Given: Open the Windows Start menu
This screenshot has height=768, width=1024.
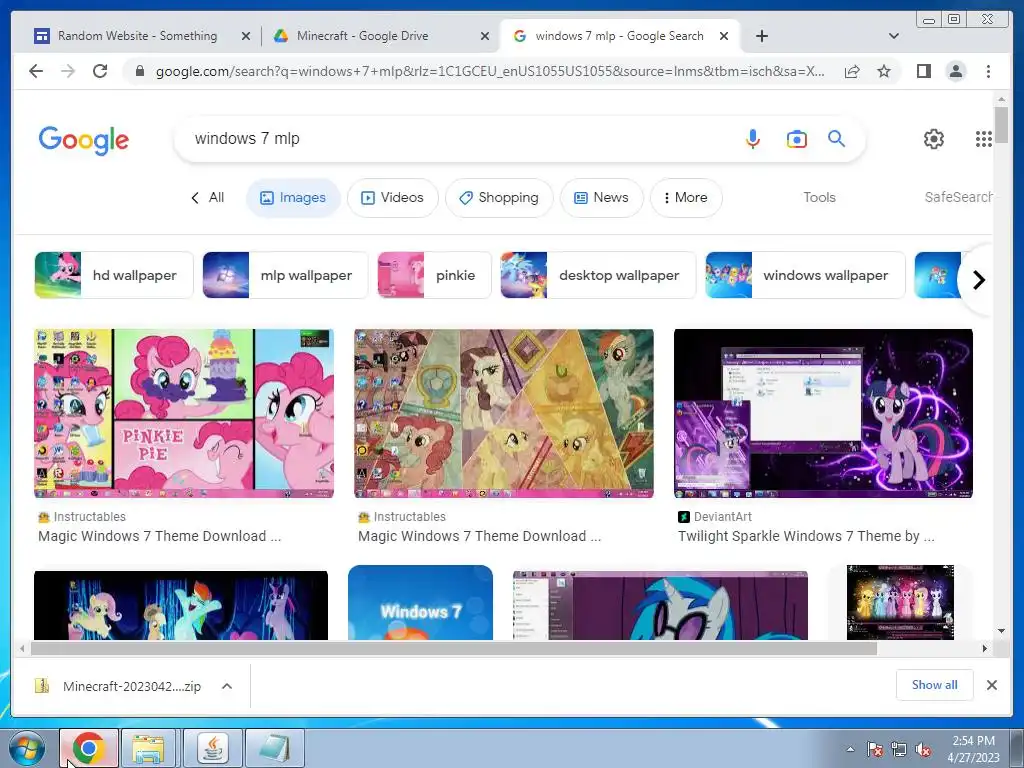Looking at the screenshot, I should 27,748.
